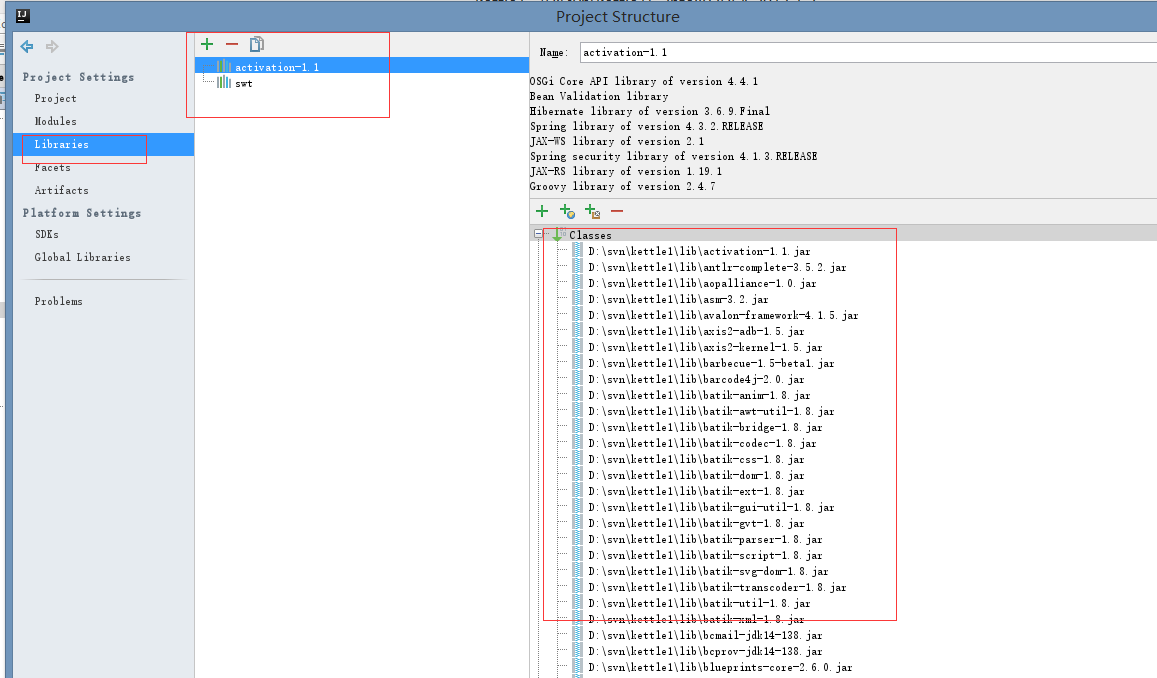Remove the selected library with the minus icon

(x=231, y=44)
